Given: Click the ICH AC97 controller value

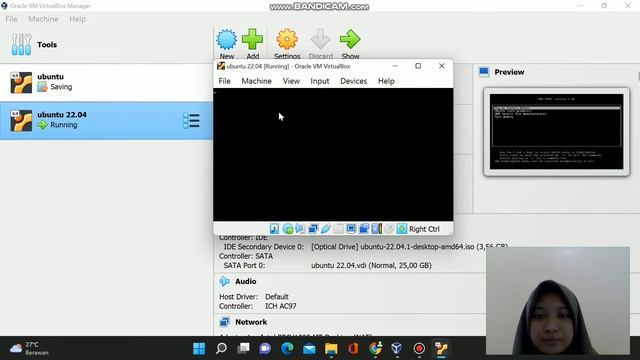Looking at the screenshot, I should (281, 306).
